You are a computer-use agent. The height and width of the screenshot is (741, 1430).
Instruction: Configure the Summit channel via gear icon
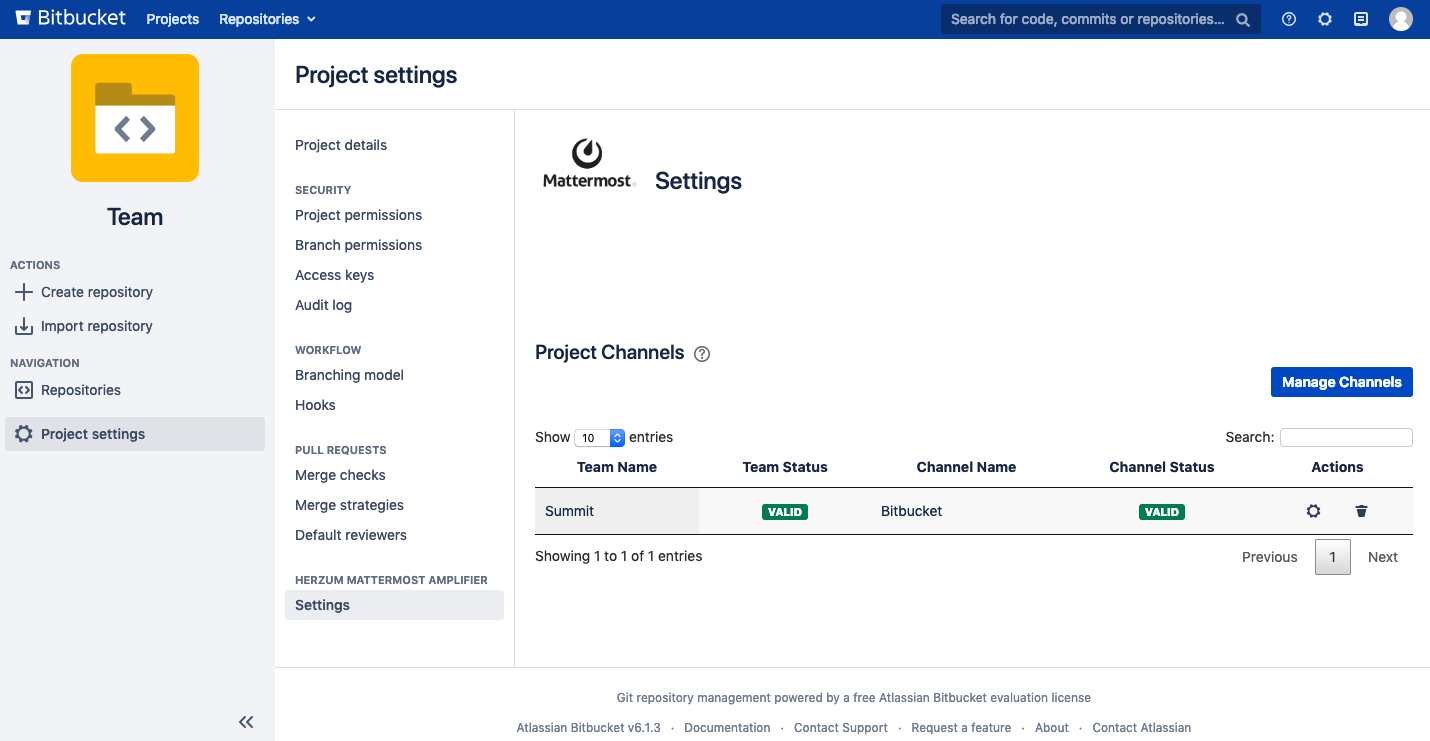1313,511
